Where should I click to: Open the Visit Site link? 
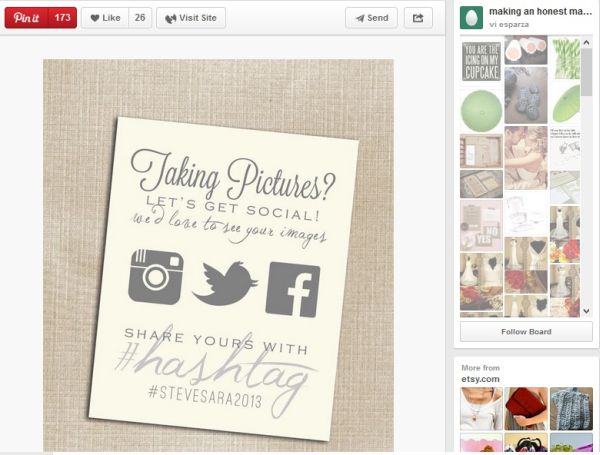(x=191, y=18)
